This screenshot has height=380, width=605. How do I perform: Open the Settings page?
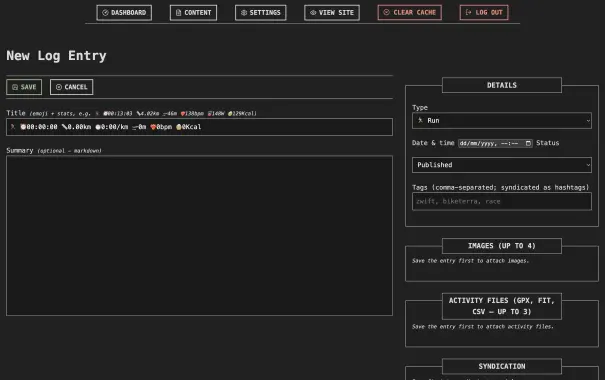(x=260, y=13)
